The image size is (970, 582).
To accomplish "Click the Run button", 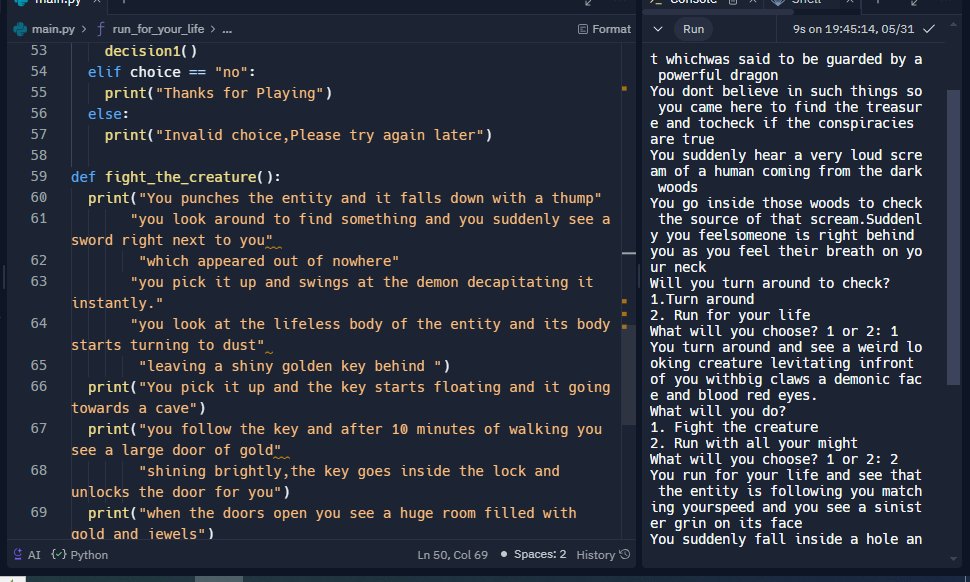I will 692,29.
